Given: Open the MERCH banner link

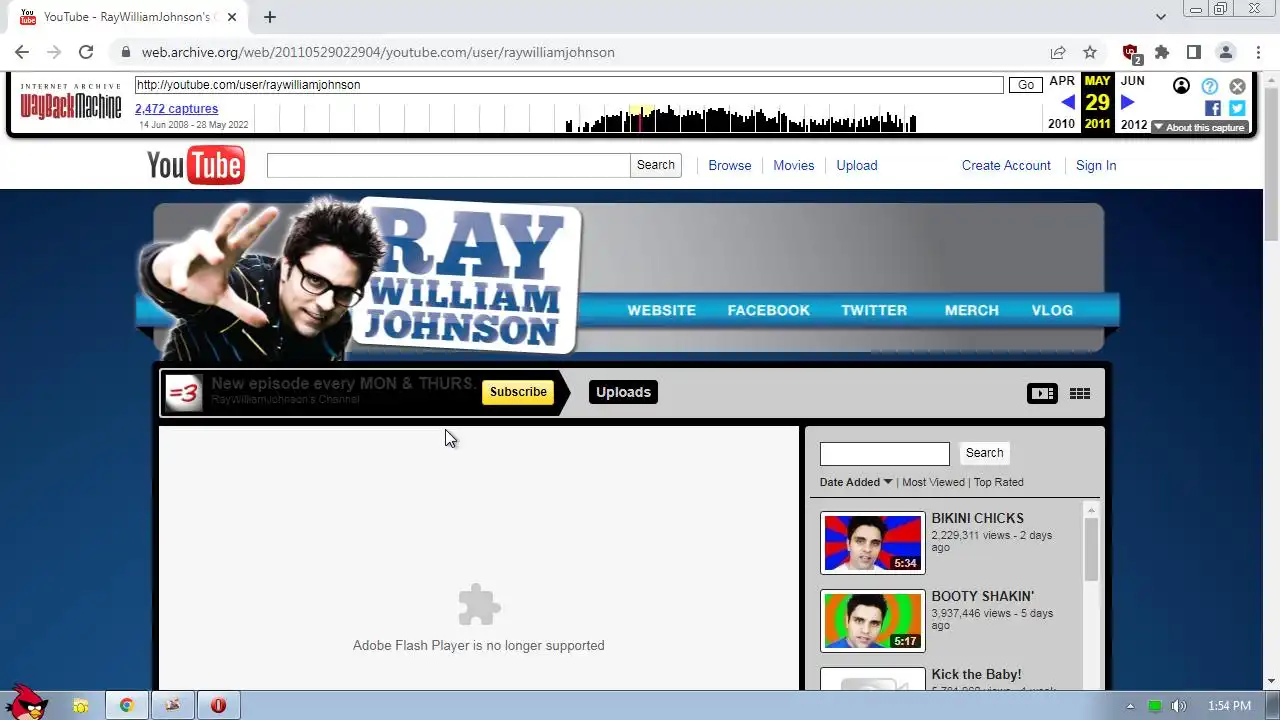Looking at the screenshot, I should [x=972, y=311].
